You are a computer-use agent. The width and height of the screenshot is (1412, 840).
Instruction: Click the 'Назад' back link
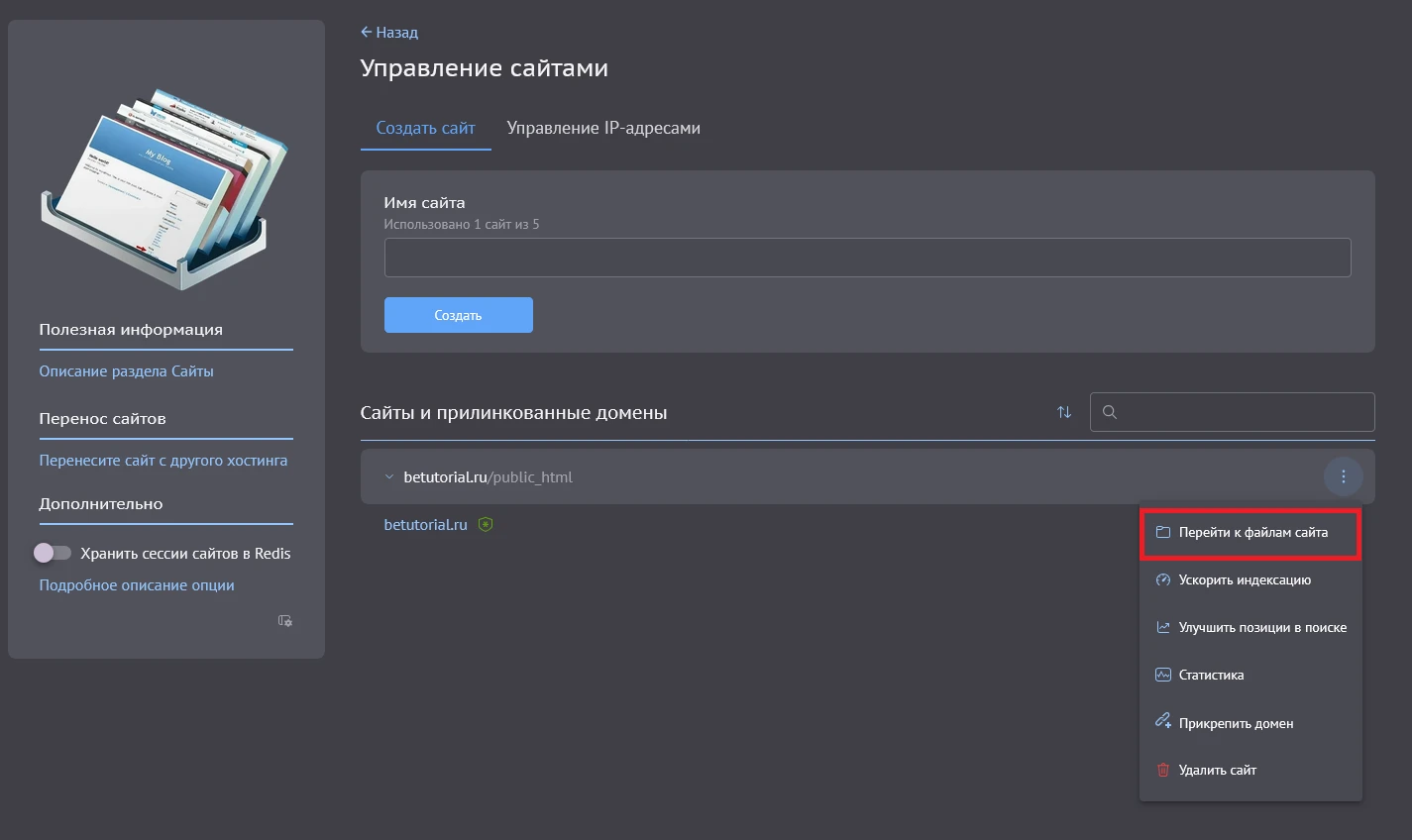tap(388, 32)
